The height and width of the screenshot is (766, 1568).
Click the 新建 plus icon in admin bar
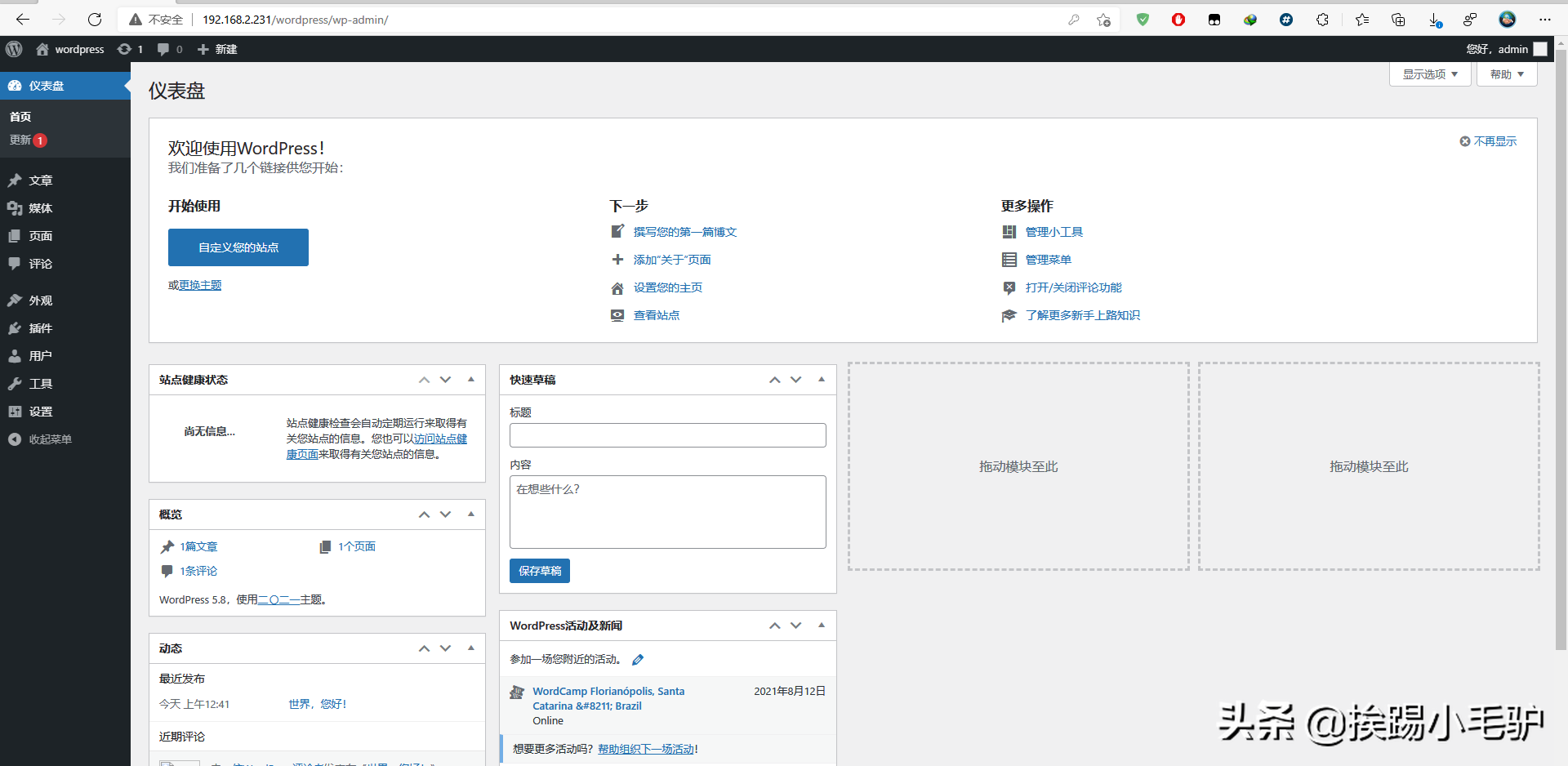click(203, 49)
